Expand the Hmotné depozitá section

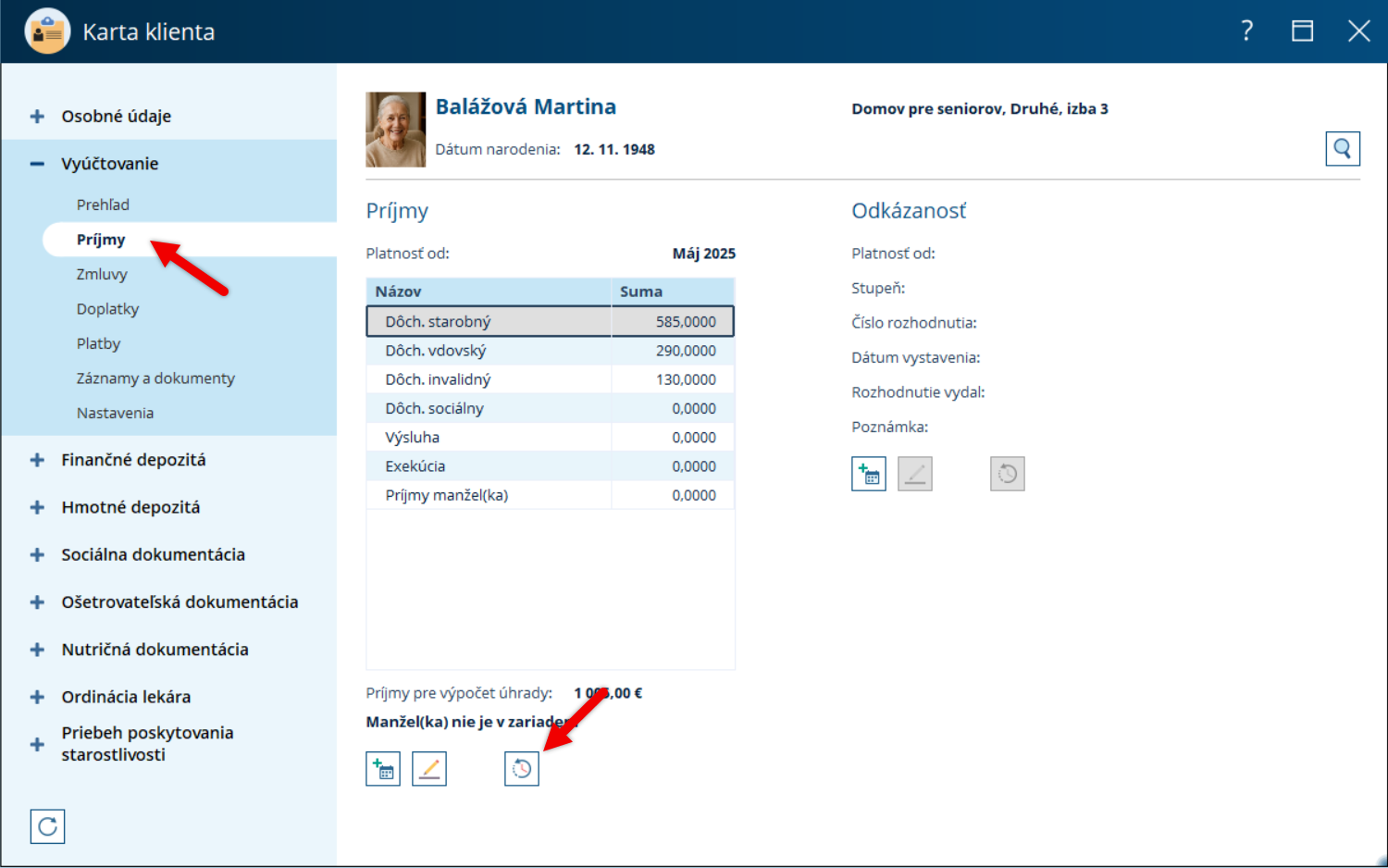click(x=37, y=507)
